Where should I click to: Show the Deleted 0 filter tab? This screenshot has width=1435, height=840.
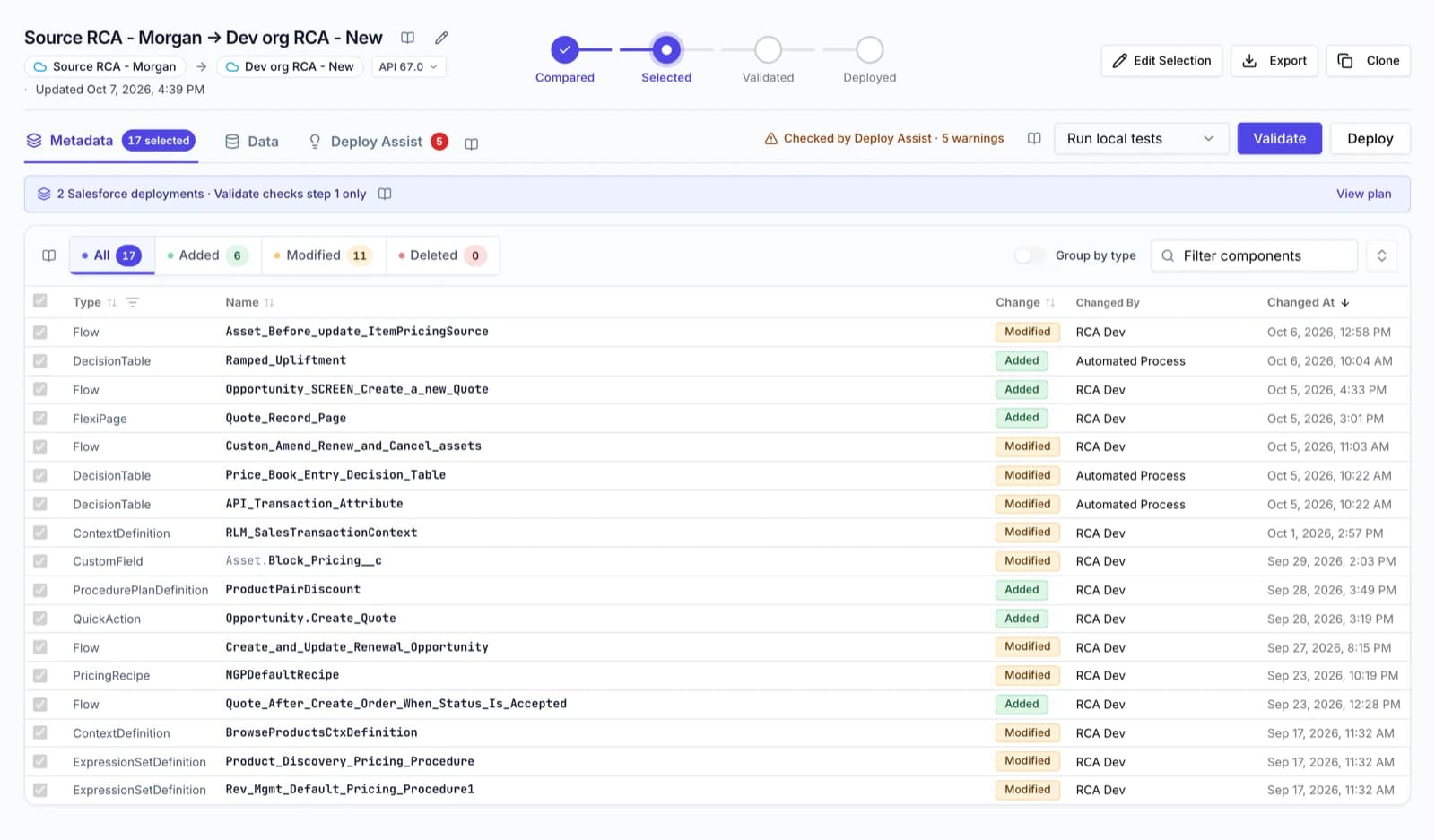click(442, 255)
